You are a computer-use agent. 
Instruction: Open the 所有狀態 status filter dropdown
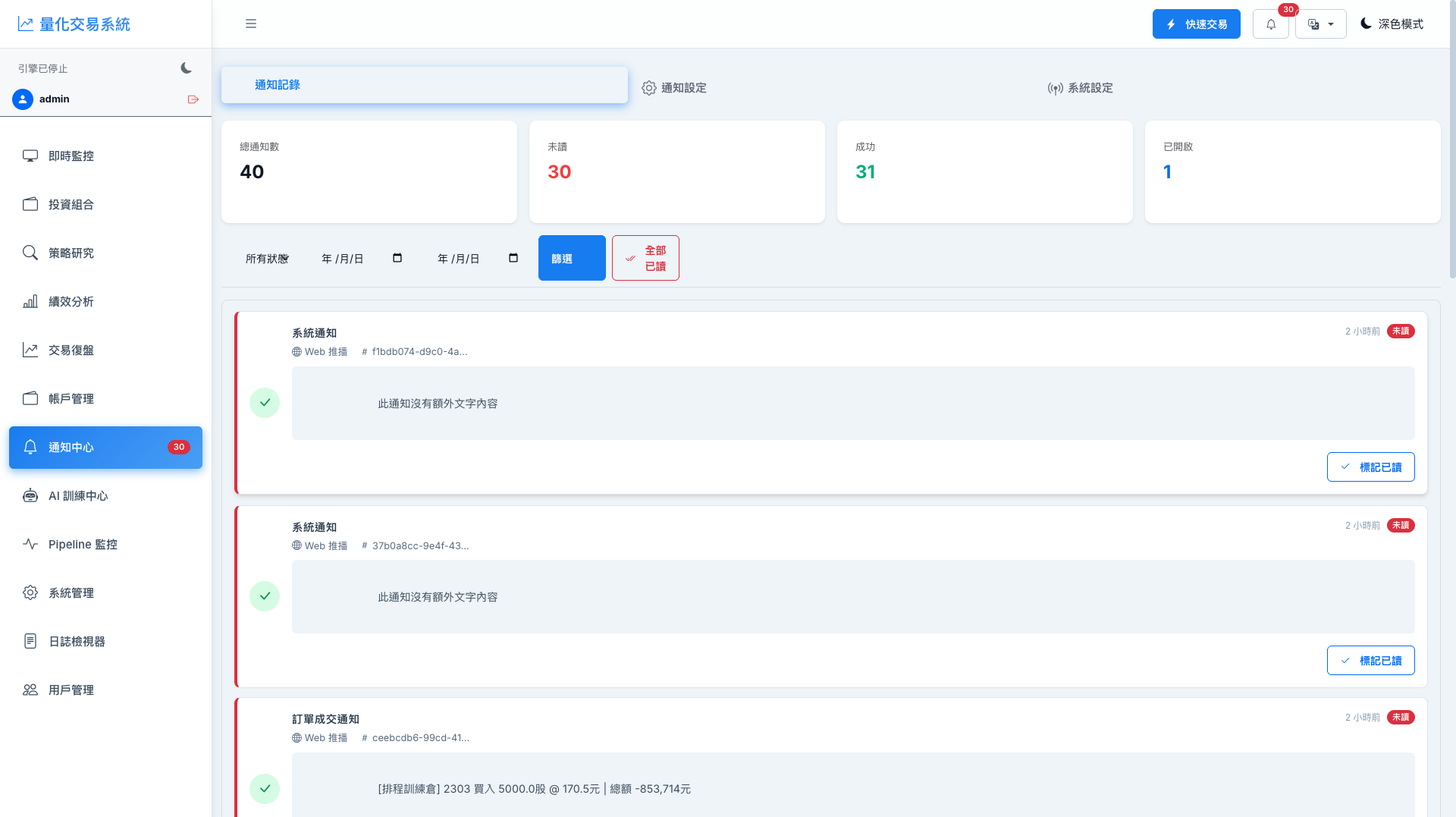[266, 259]
